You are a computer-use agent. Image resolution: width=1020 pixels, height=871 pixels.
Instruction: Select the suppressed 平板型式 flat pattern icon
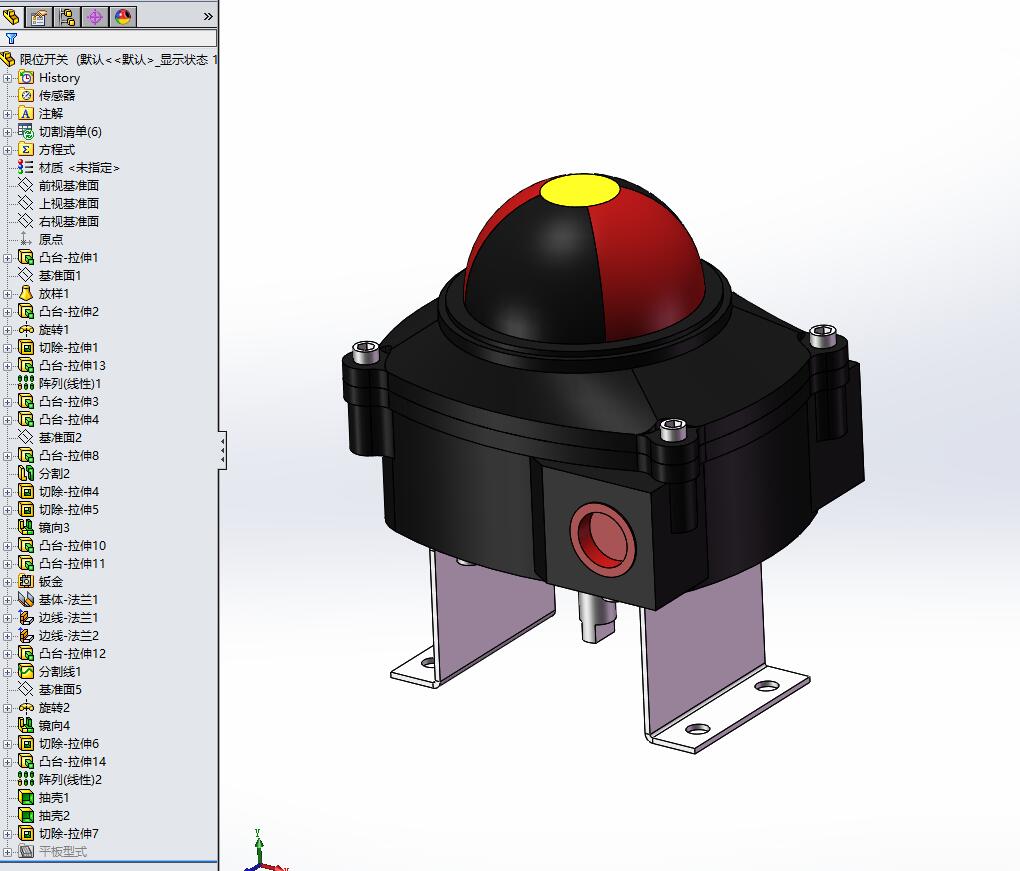pyautogui.click(x=26, y=851)
